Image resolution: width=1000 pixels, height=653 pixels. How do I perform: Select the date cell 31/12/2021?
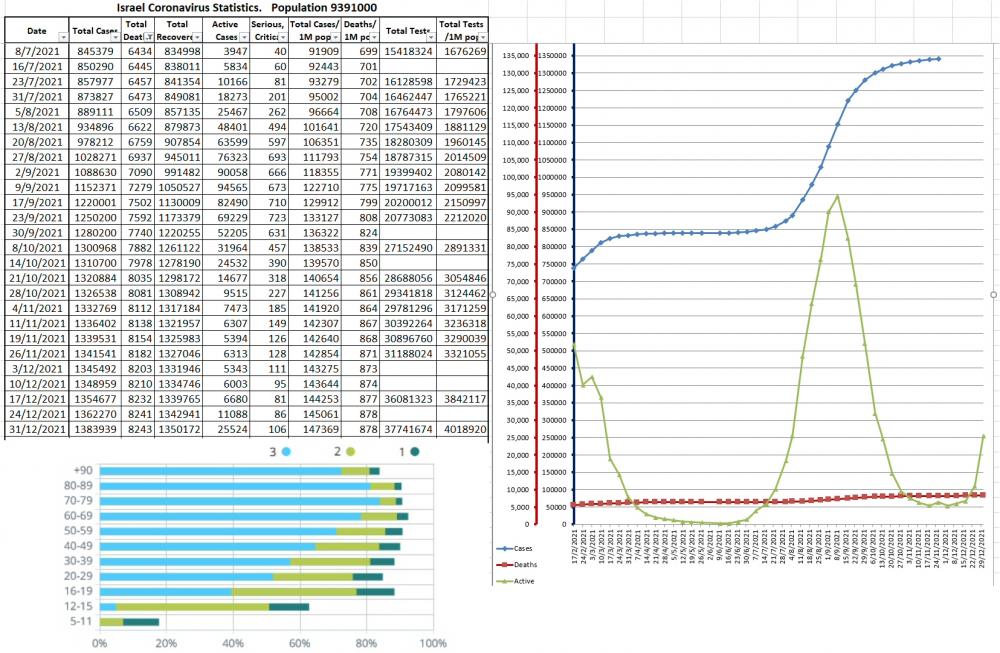pos(37,430)
